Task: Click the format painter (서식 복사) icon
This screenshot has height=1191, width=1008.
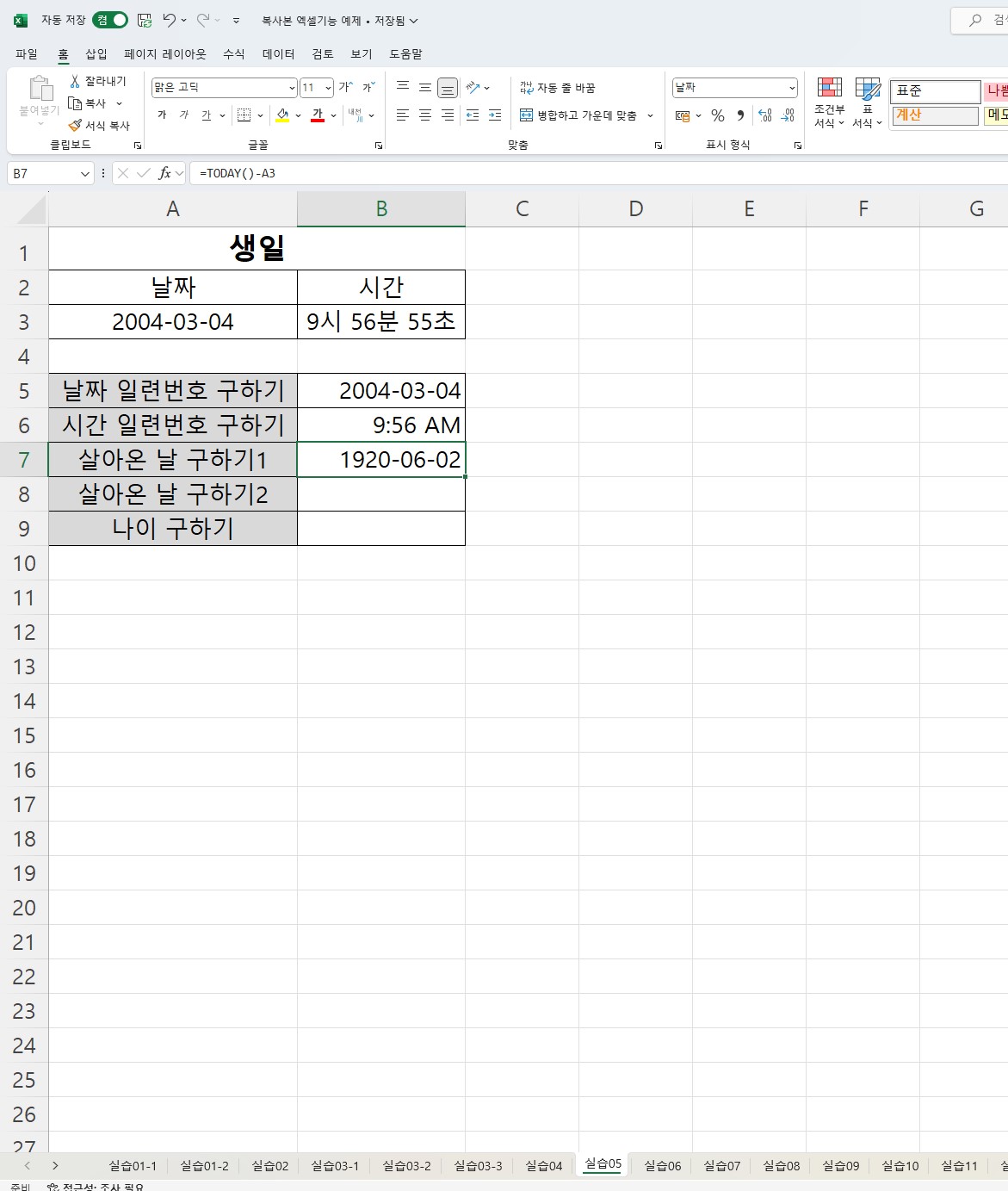Action: [x=76, y=126]
